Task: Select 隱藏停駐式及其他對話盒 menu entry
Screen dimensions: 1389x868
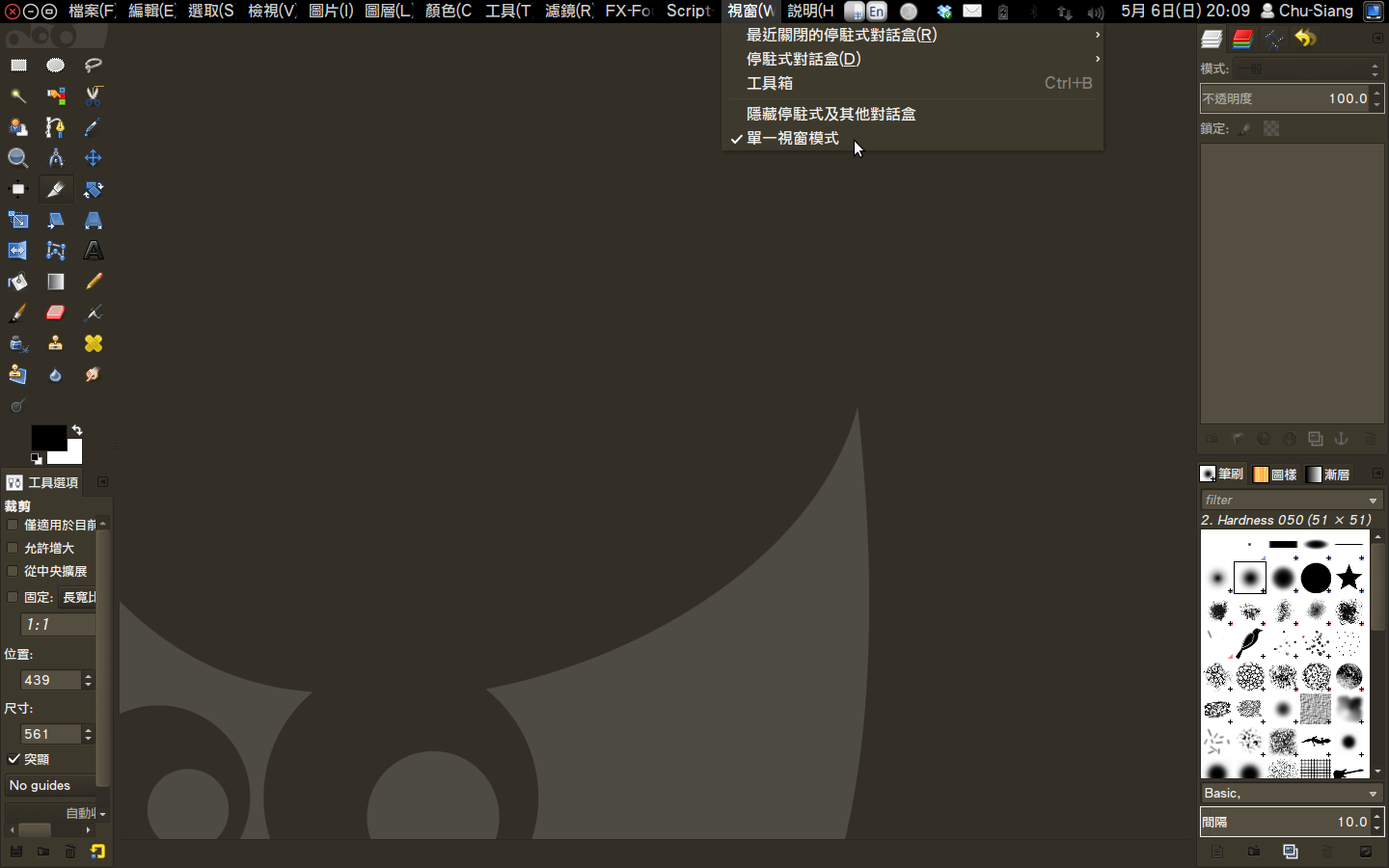Action: 912,114
